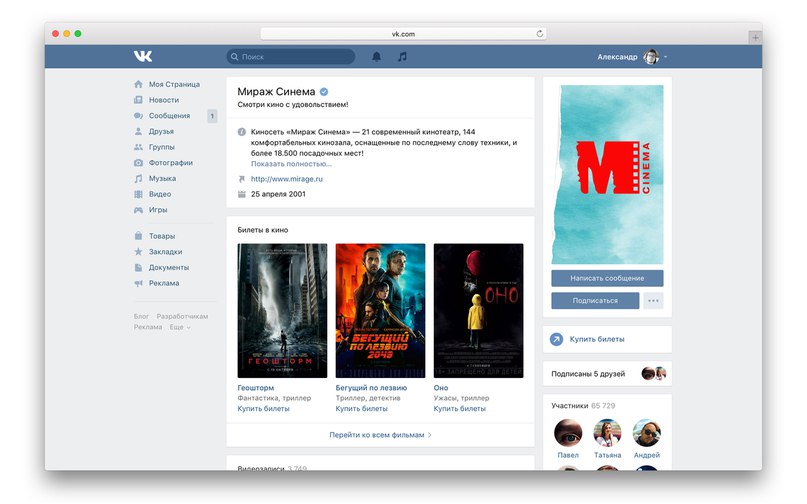
Task: Click the document icon beside Документы
Action: tap(138, 267)
